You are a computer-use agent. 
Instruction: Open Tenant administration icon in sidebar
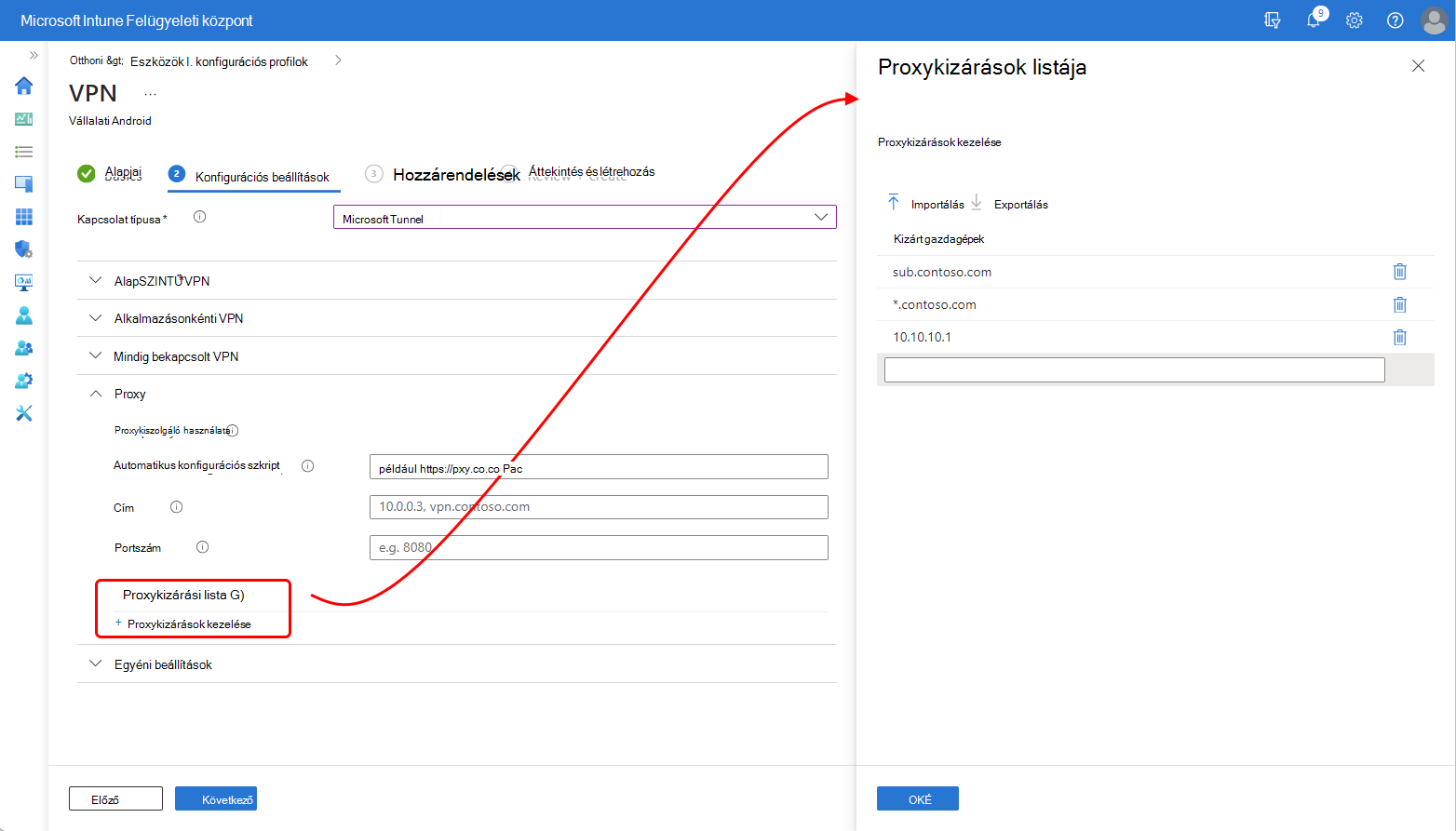tap(24, 381)
